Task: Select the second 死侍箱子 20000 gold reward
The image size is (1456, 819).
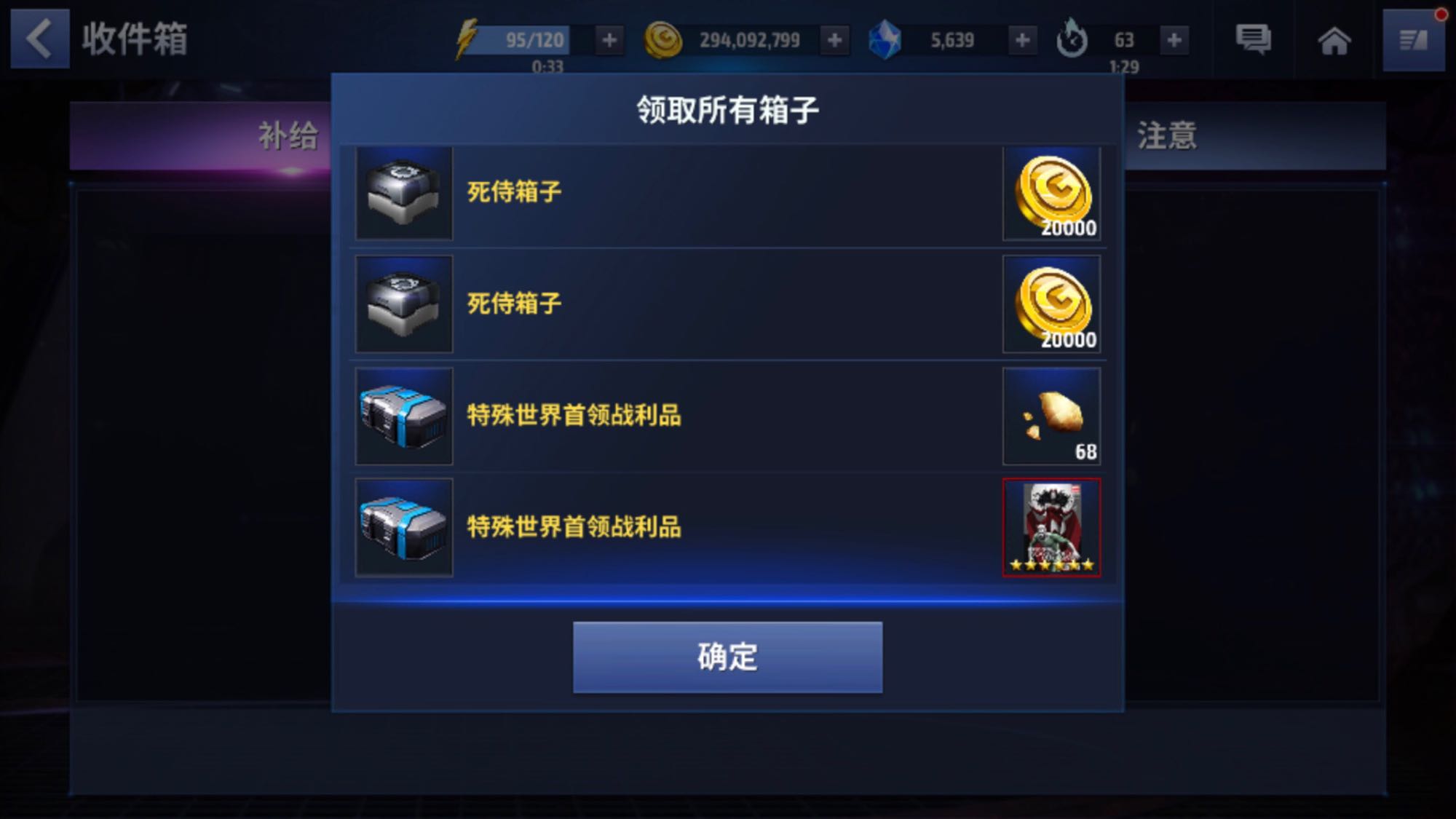Action: (x=1051, y=304)
